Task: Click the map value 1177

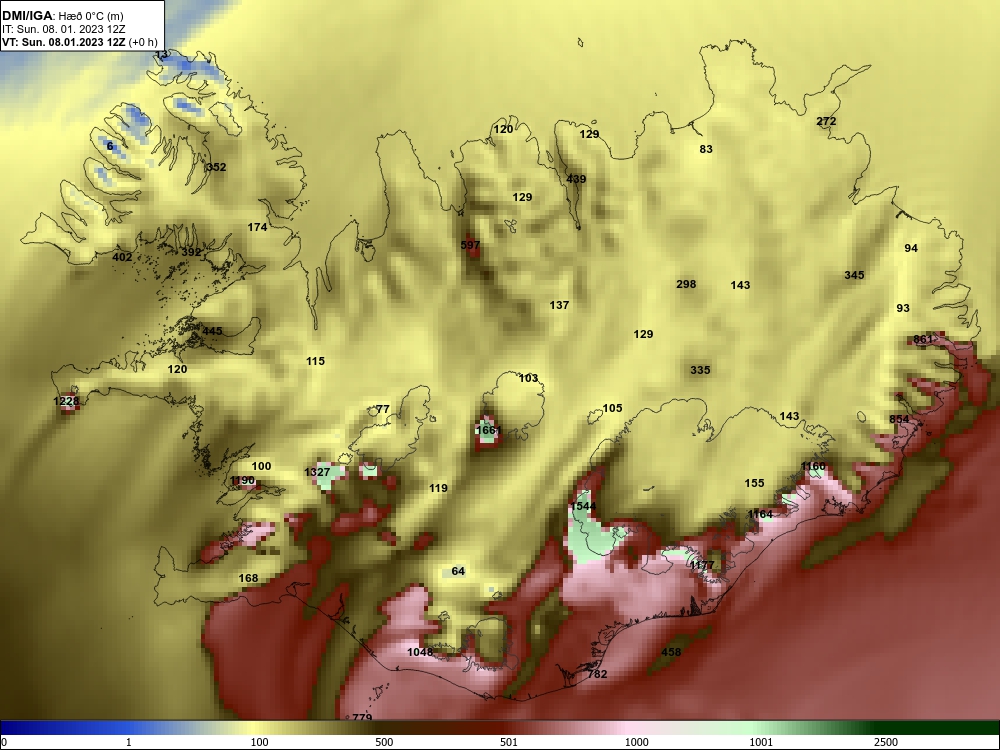Action: pos(702,565)
